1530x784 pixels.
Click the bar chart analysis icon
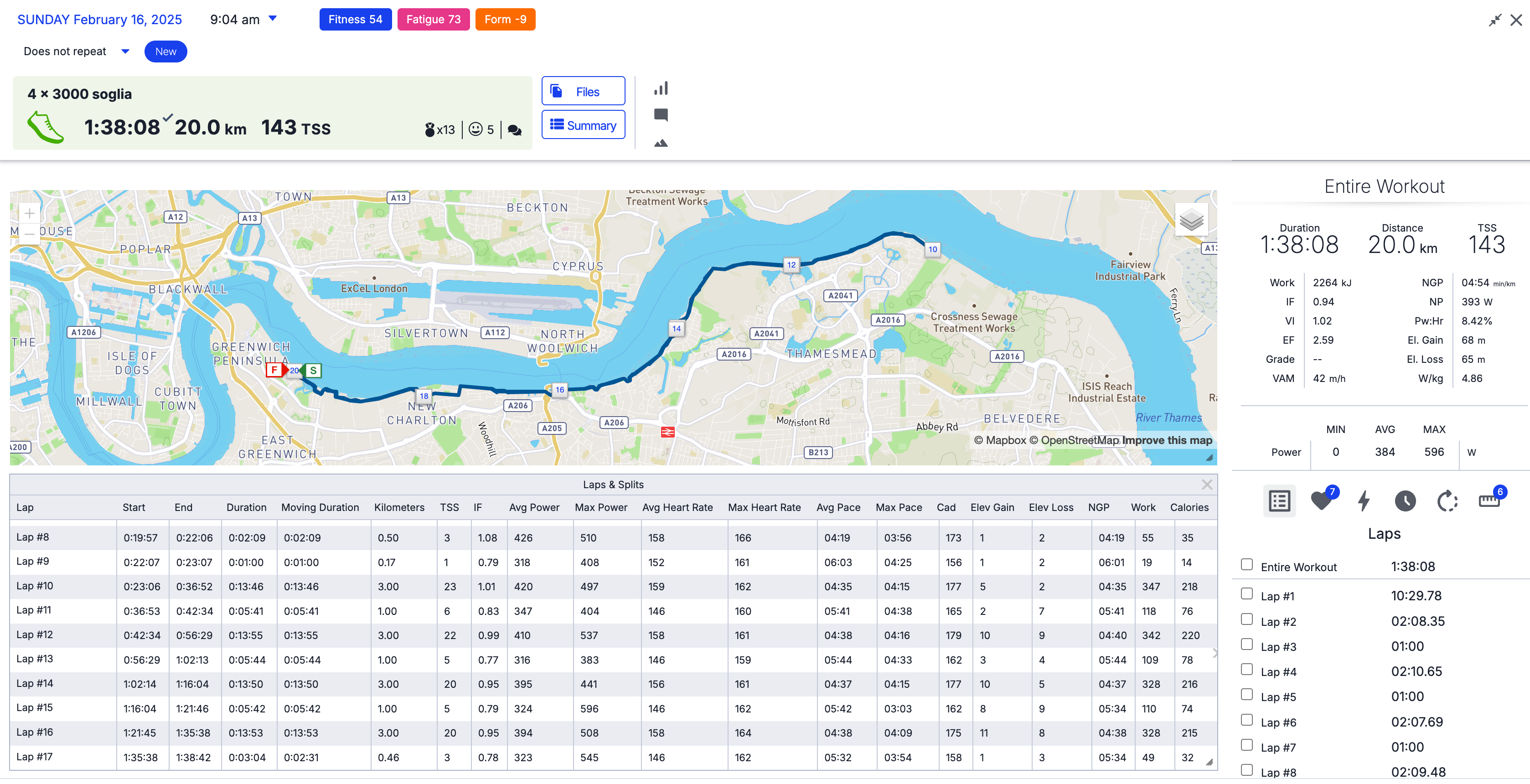click(x=661, y=88)
